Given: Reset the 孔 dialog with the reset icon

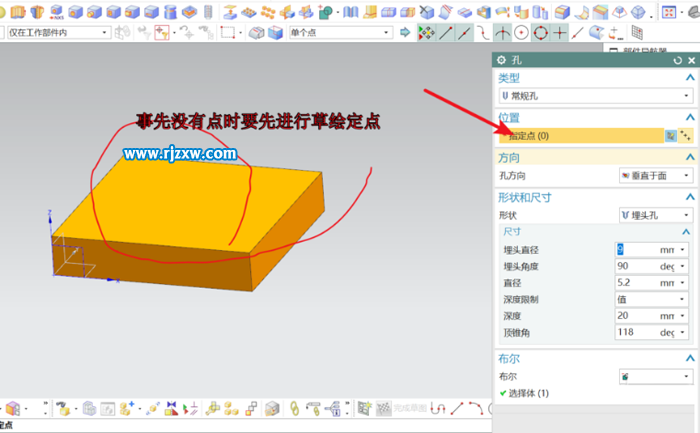Looking at the screenshot, I should 678,60.
